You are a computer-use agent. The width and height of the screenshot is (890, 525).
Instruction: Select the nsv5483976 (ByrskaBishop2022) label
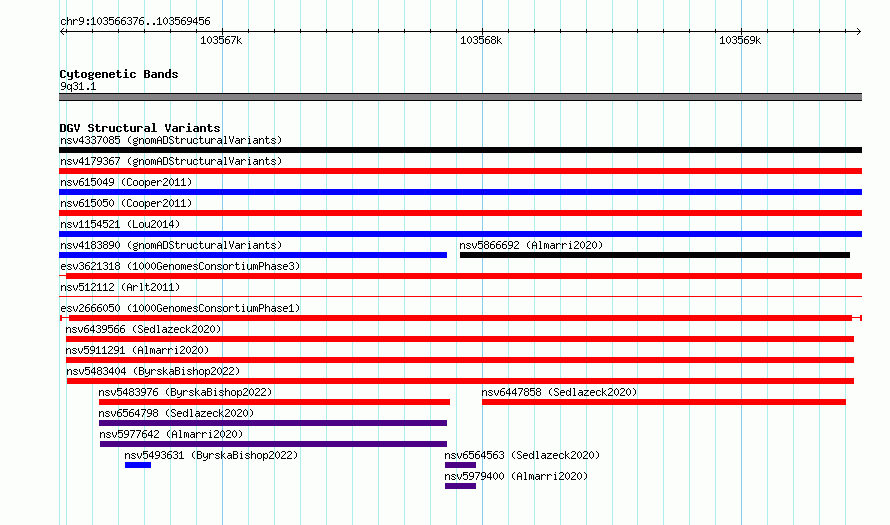point(185,392)
